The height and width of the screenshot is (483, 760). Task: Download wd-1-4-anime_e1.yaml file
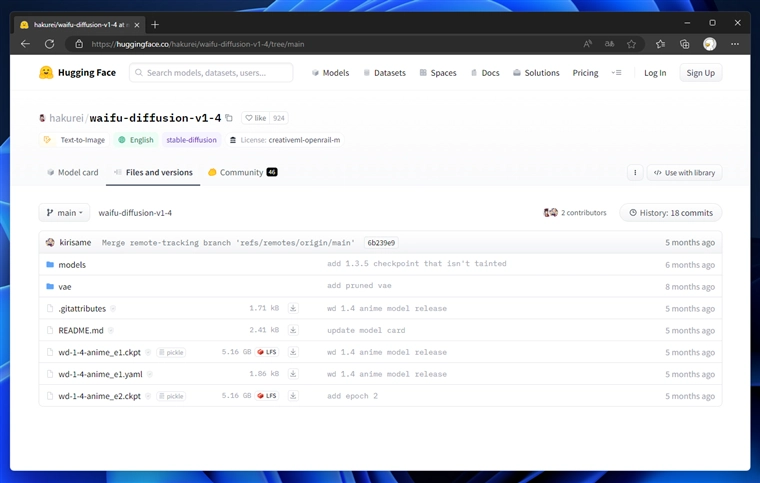(x=293, y=374)
